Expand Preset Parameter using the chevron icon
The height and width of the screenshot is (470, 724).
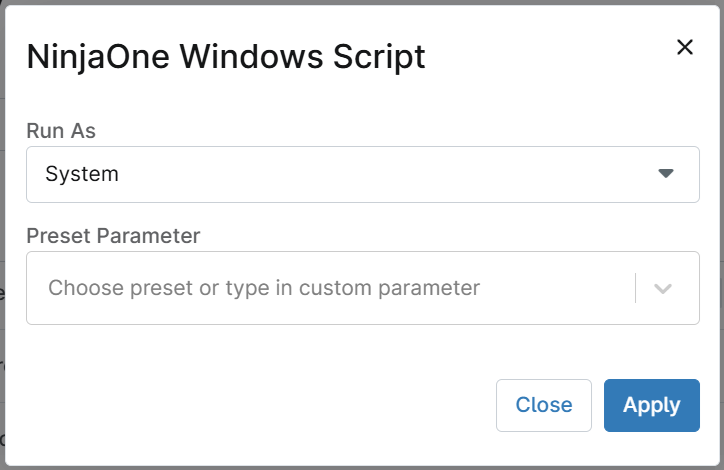pos(663,289)
